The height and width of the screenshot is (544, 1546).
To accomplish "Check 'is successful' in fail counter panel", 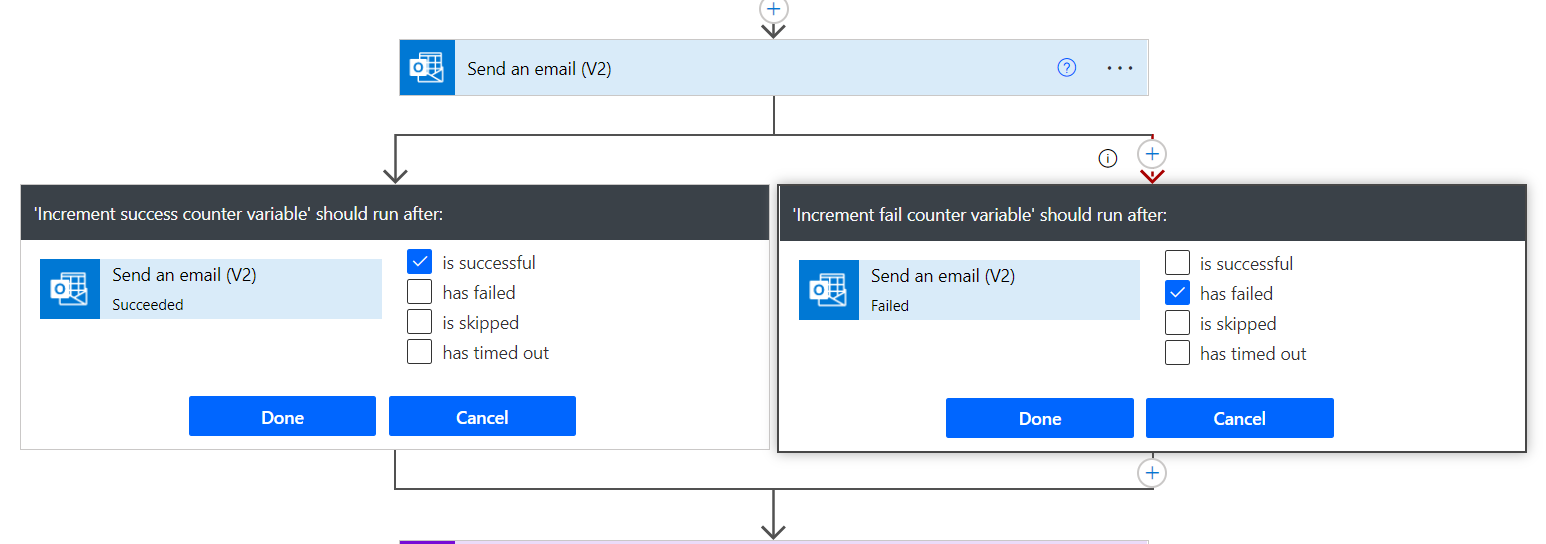I will (1177, 263).
